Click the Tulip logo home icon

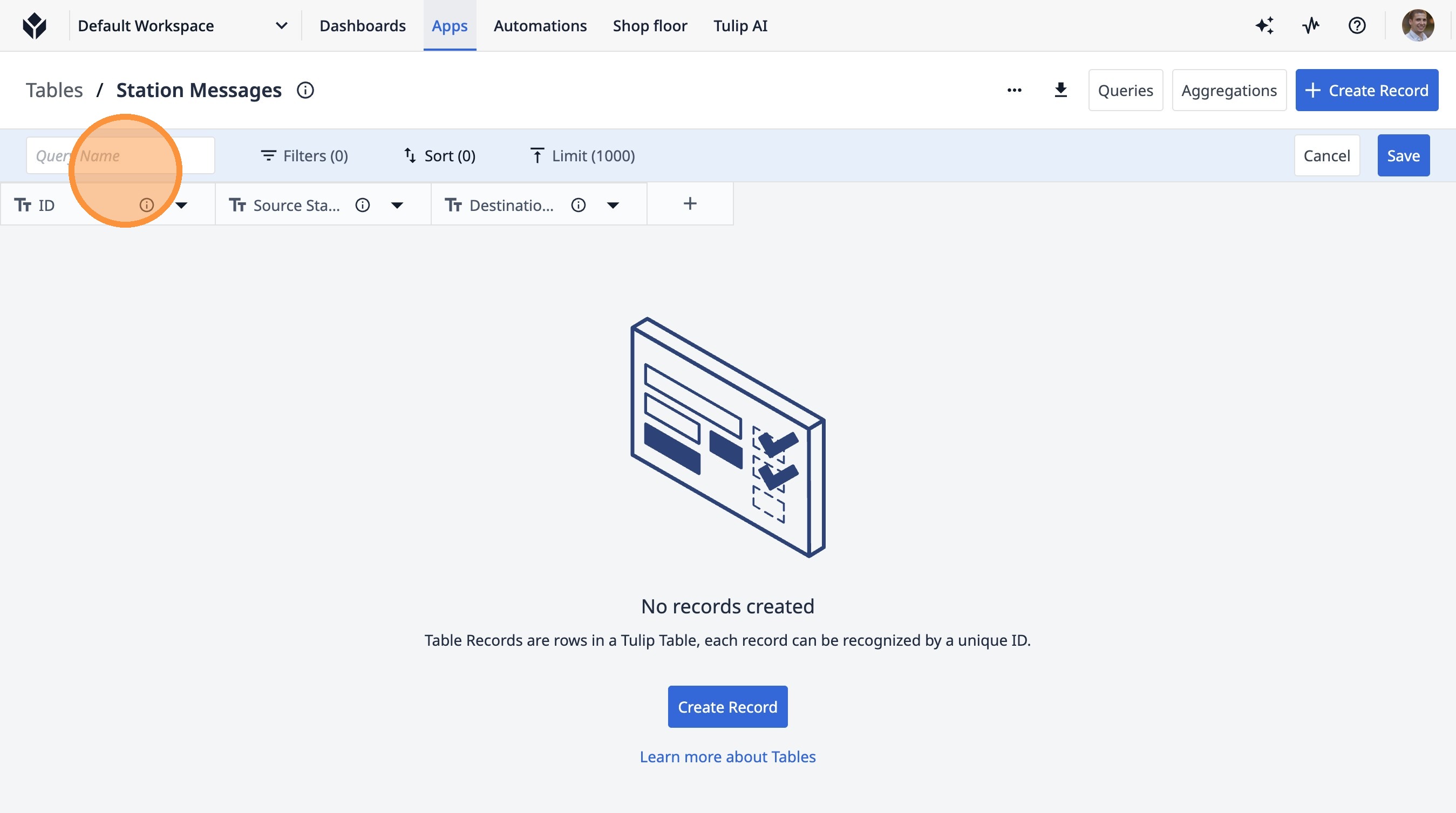[x=35, y=26]
